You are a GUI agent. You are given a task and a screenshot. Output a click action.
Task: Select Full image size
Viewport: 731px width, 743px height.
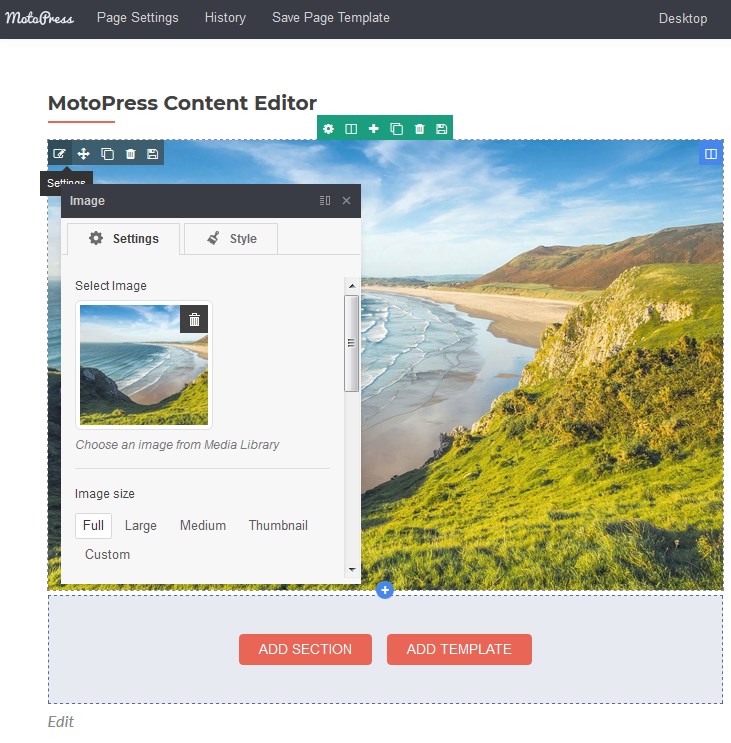click(93, 526)
